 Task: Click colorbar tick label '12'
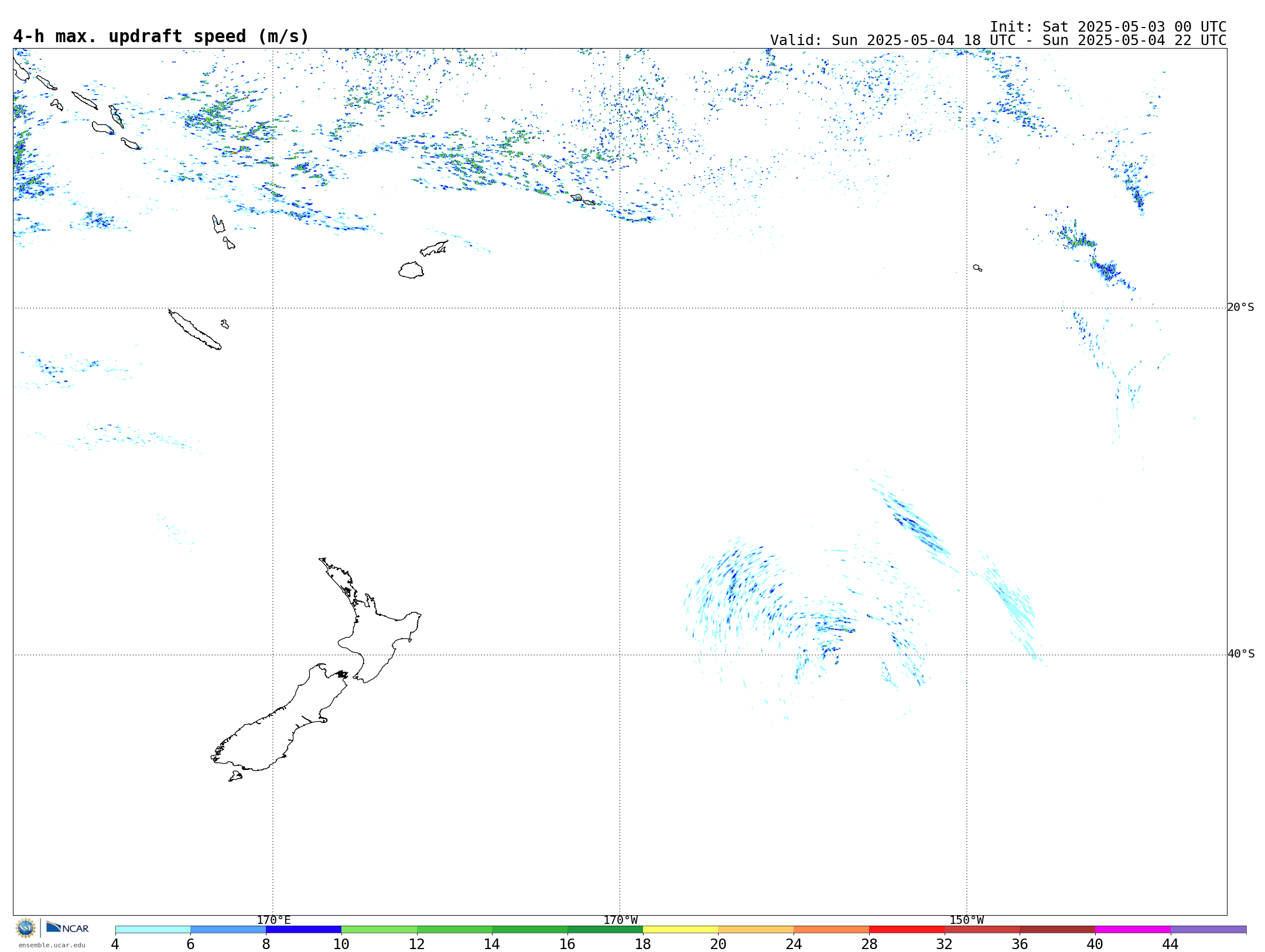(x=417, y=944)
